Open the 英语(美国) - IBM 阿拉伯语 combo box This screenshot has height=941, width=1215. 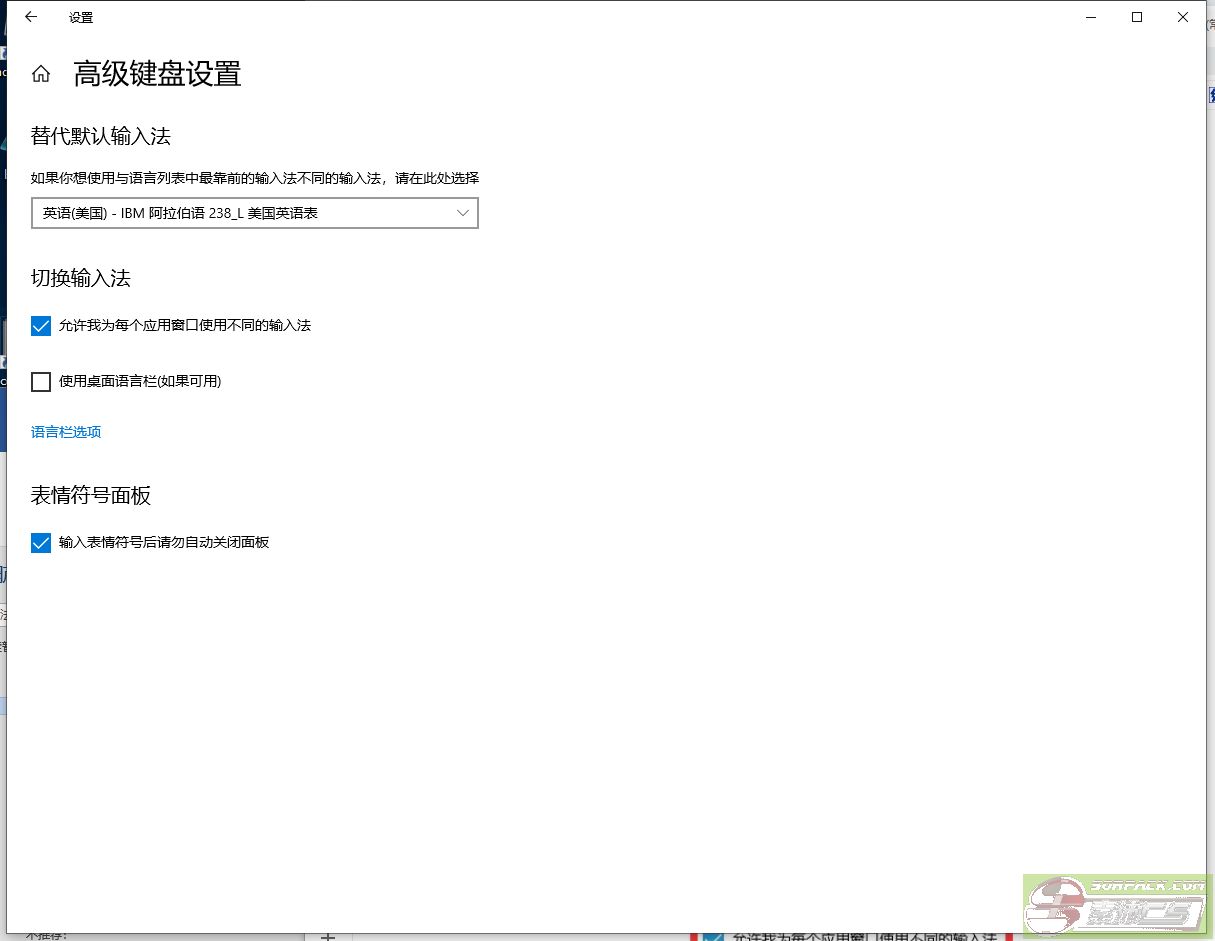pyautogui.click(x=240, y=213)
